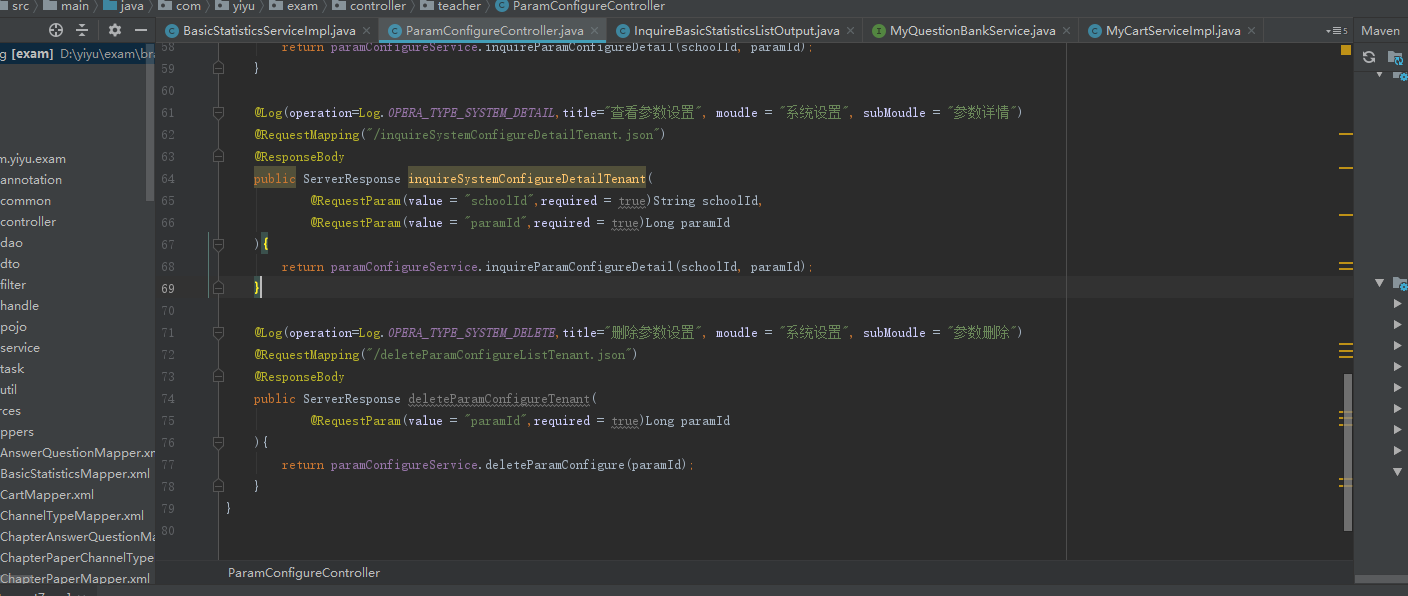Viewport: 1408px width, 596px height.
Task: Select the dto package
Action: pyautogui.click(x=10, y=264)
